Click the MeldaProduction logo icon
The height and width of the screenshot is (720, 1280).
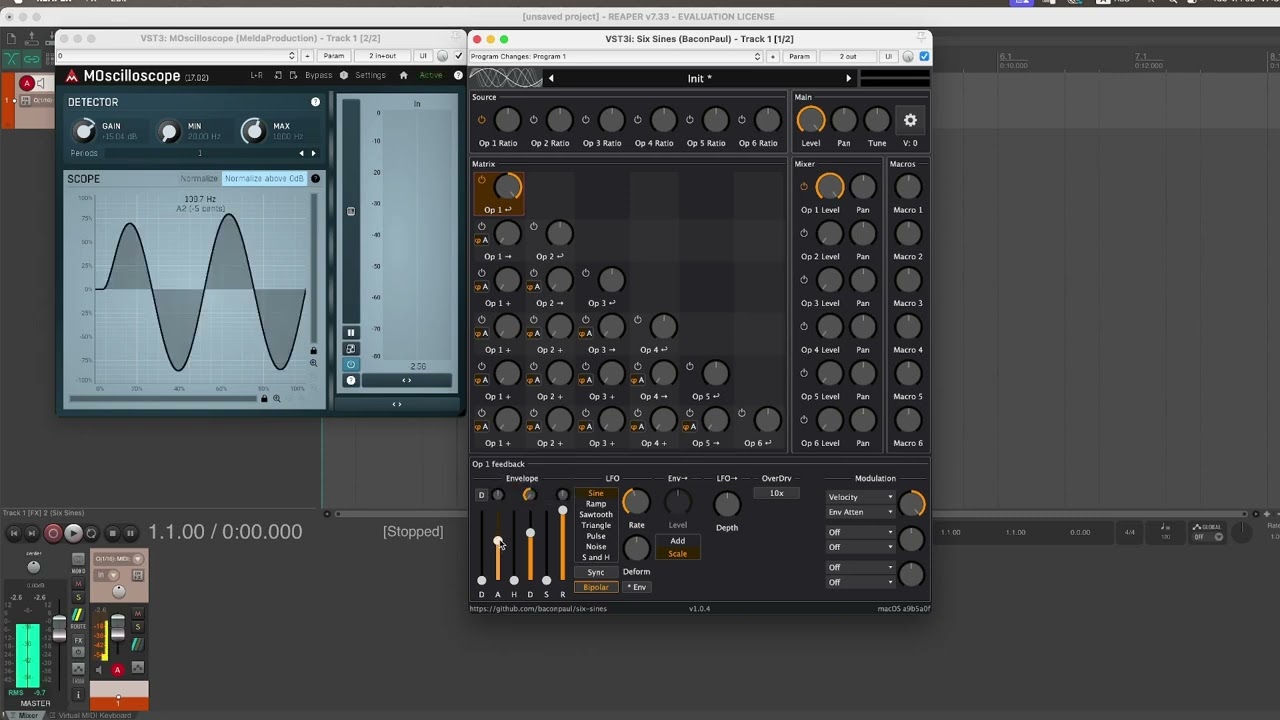coord(72,76)
